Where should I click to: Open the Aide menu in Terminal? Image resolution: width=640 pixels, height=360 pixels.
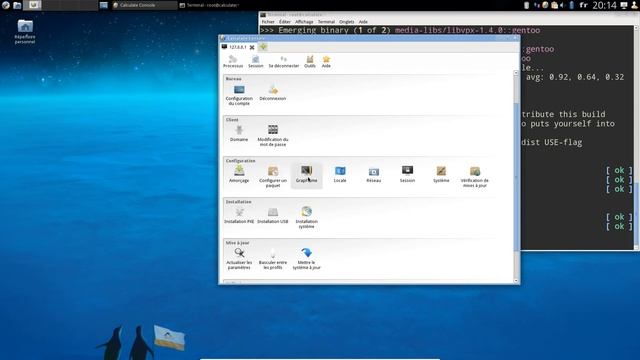point(363,22)
